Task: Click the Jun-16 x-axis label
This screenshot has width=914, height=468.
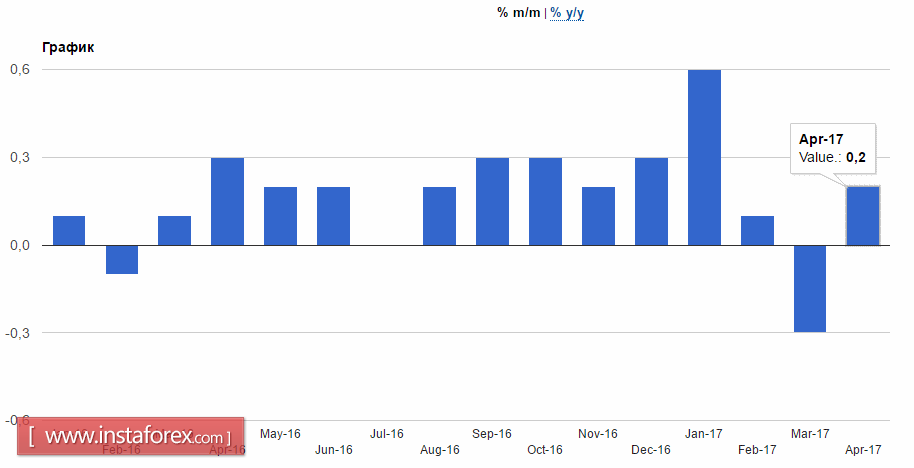Action: 333,449
